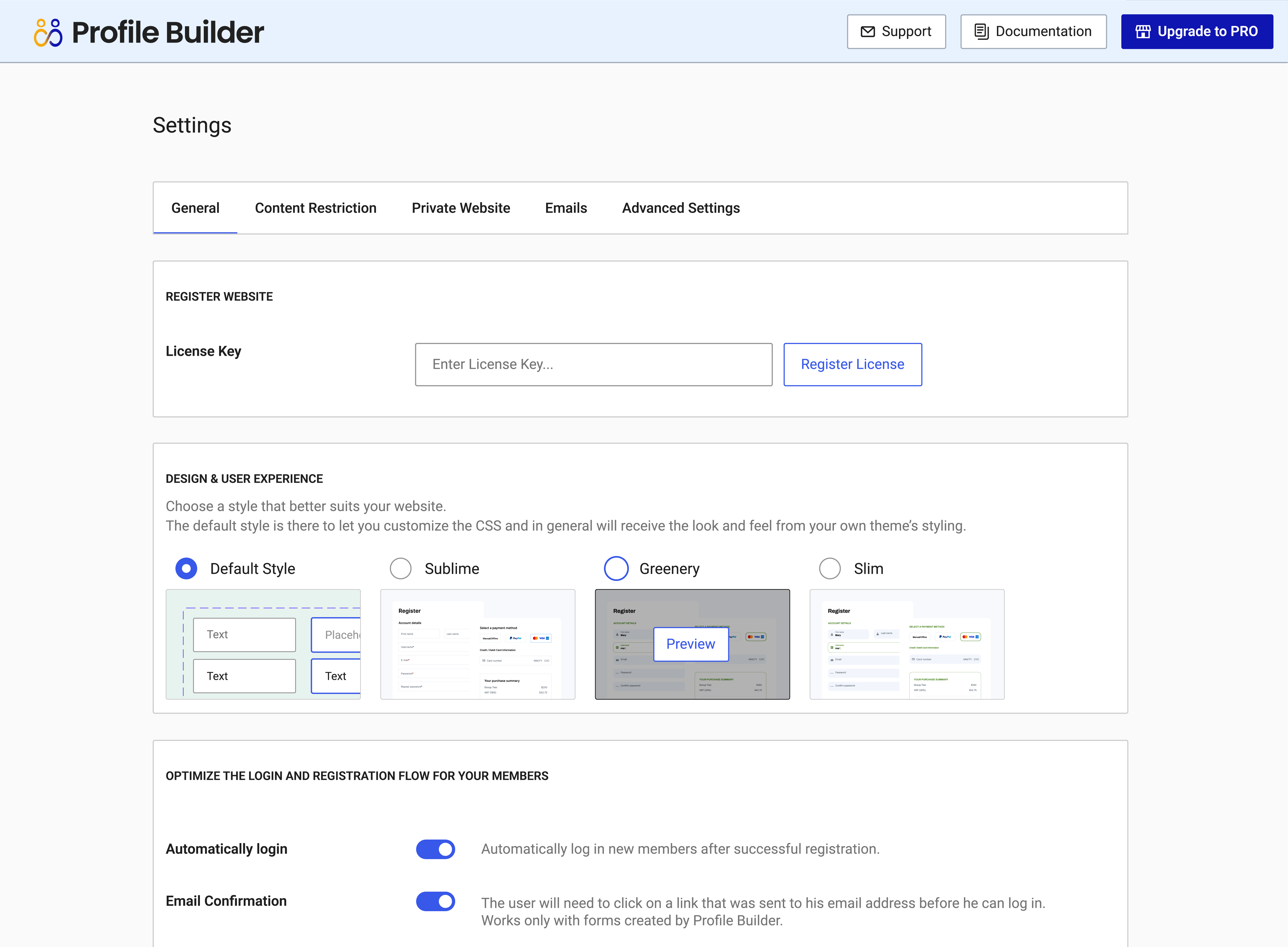Switch to the Content Restriction tab
Viewport: 1288px width, 947px height.
(x=316, y=208)
